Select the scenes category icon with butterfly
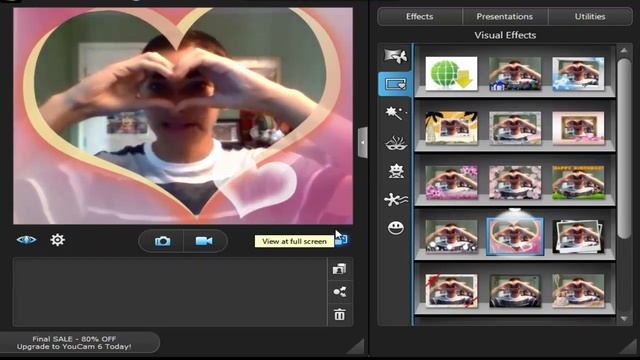640x360 pixels. tap(395, 56)
